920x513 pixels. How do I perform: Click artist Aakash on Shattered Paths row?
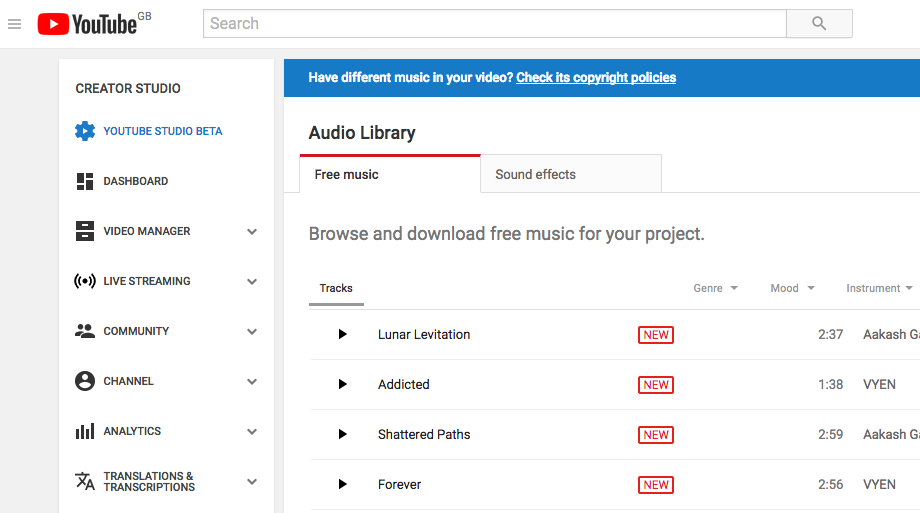pyautogui.click(x=891, y=434)
